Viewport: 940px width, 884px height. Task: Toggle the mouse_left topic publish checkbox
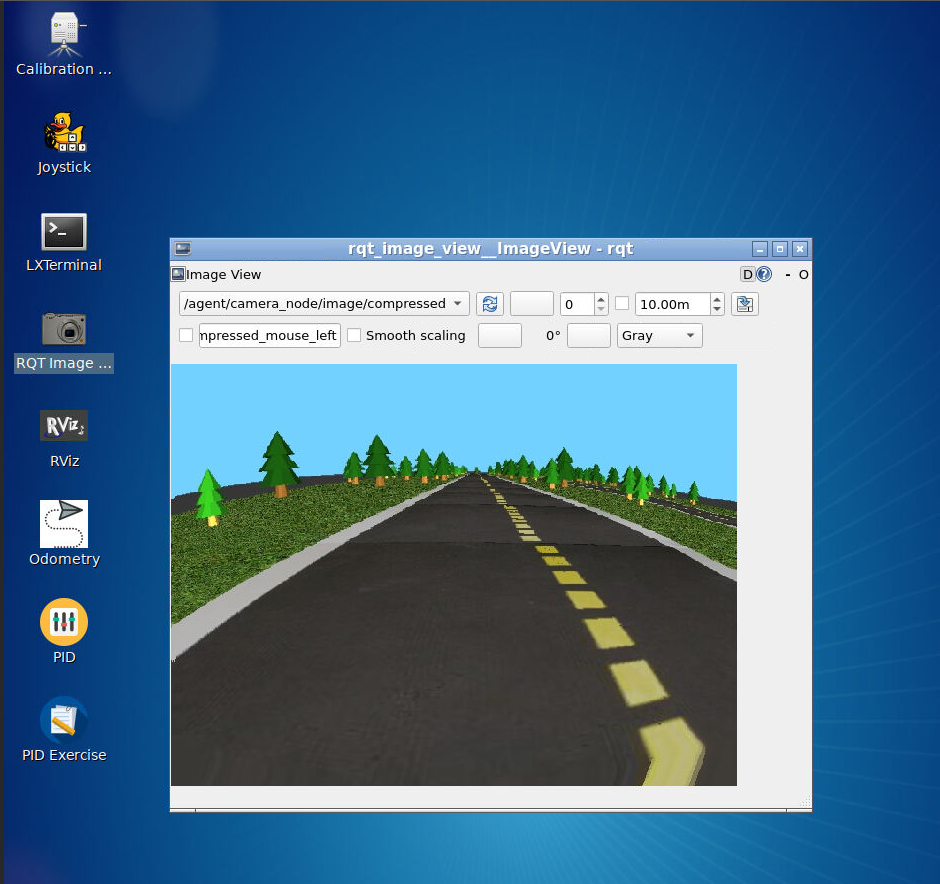[186, 335]
